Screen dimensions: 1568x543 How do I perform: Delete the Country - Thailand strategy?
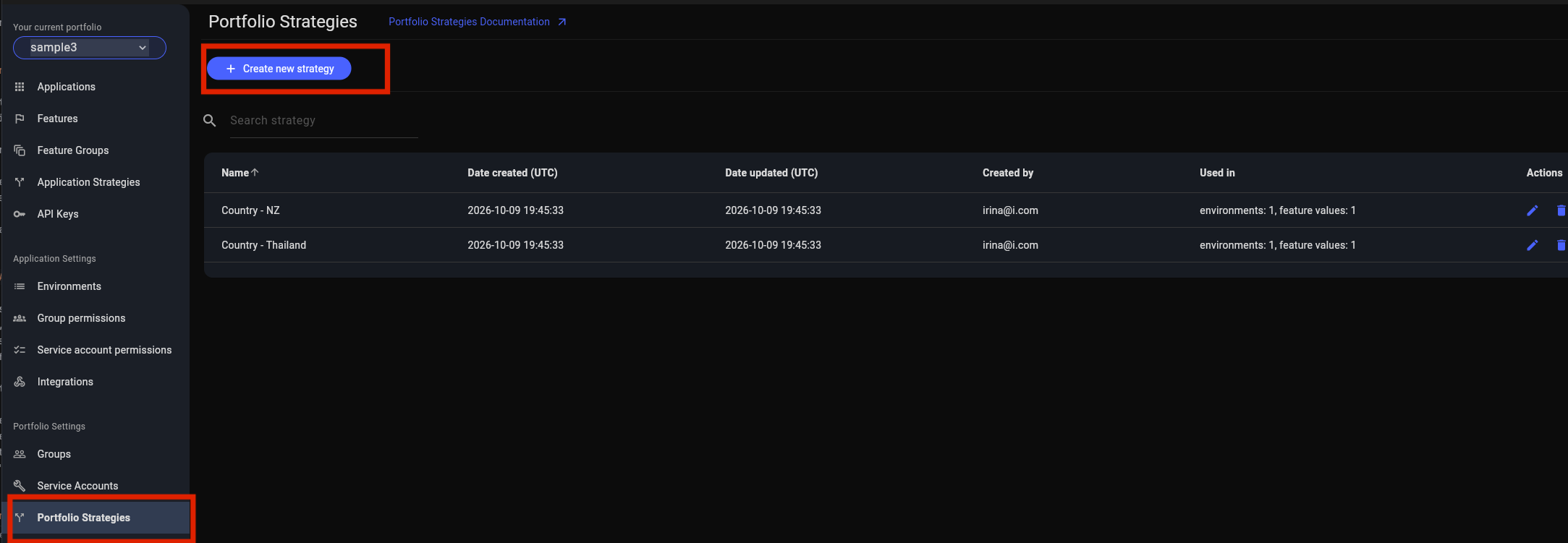click(x=1561, y=245)
